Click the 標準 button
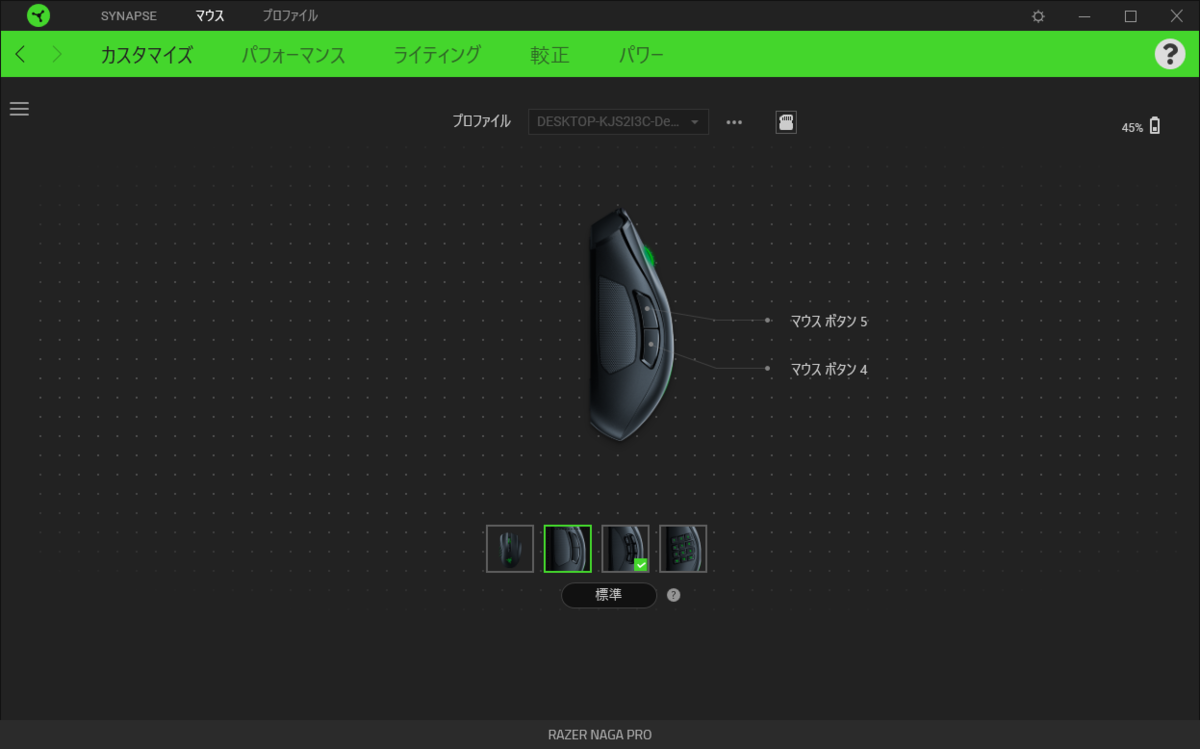This screenshot has width=1200, height=749. (x=609, y=595)
